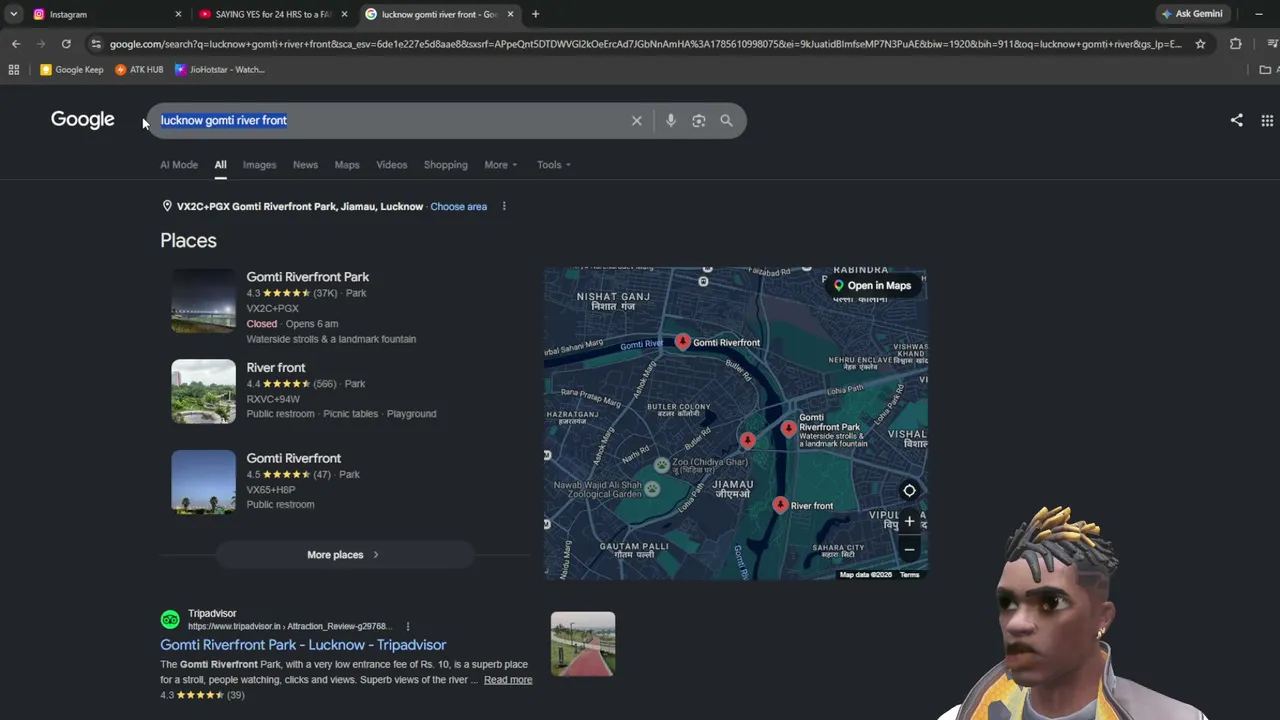The image size is (1280, 720).
Task: Open the All Bookmarks folder icon
Action: [1265, 70]
